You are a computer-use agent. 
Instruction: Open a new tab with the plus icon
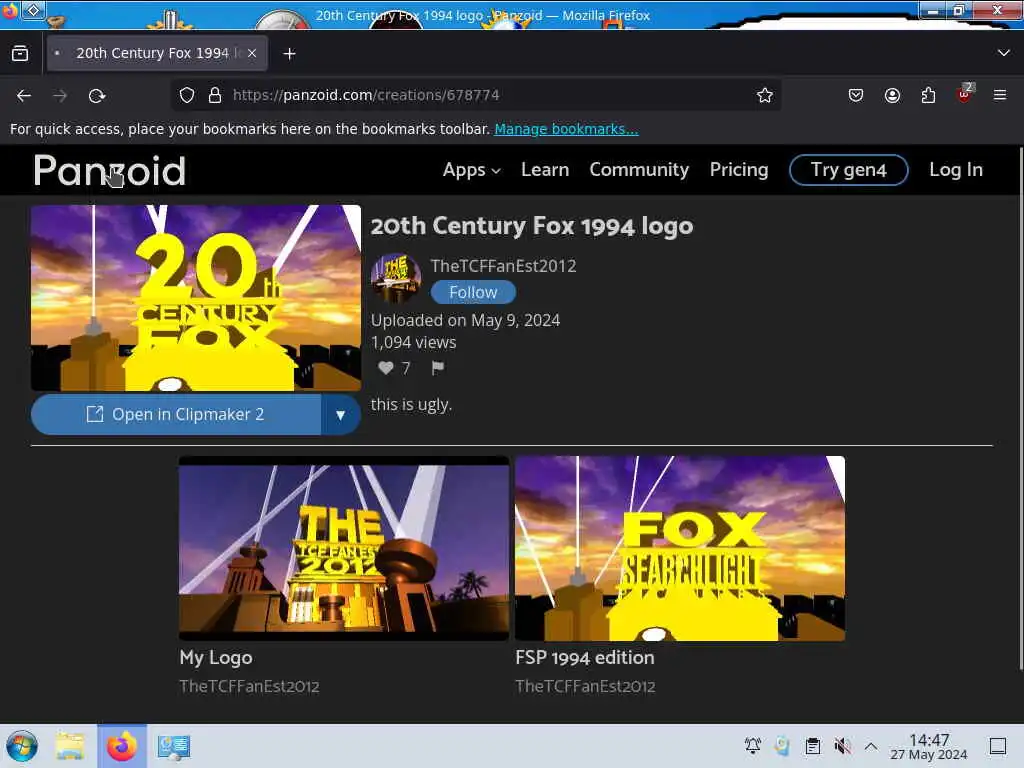pos(289,54)
